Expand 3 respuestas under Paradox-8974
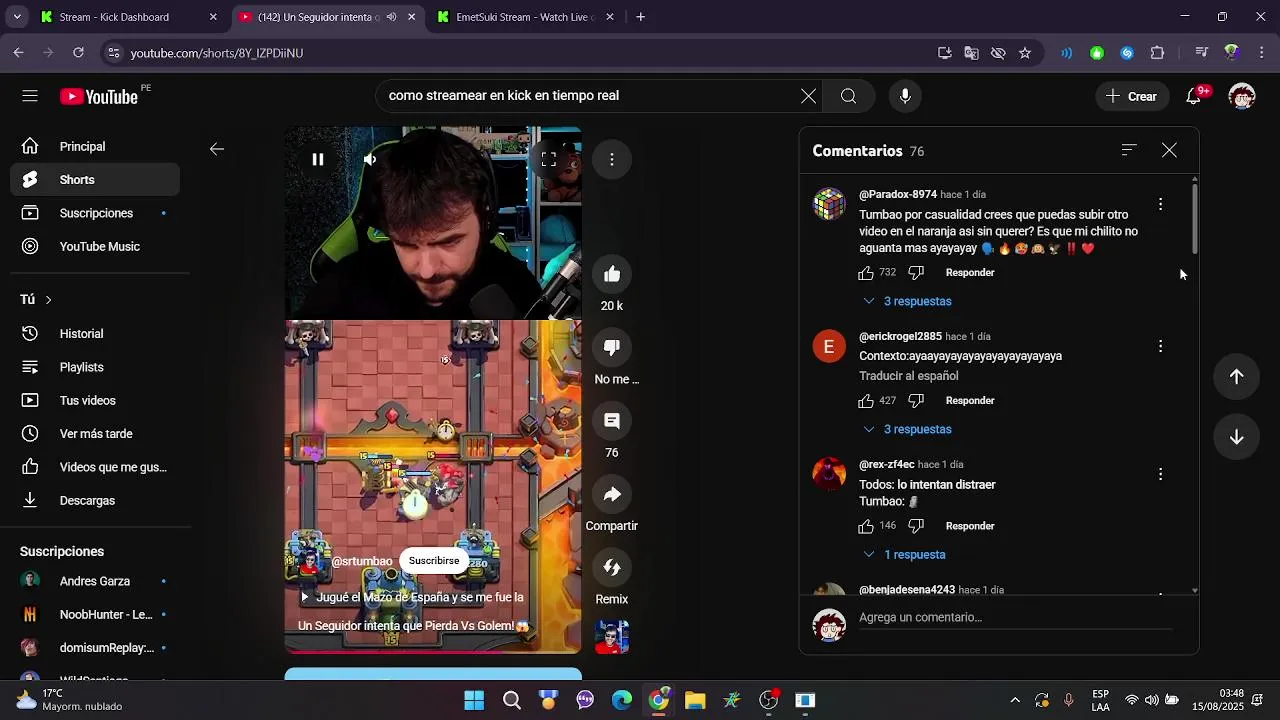 pyautogui.click(x=907, y=301)
